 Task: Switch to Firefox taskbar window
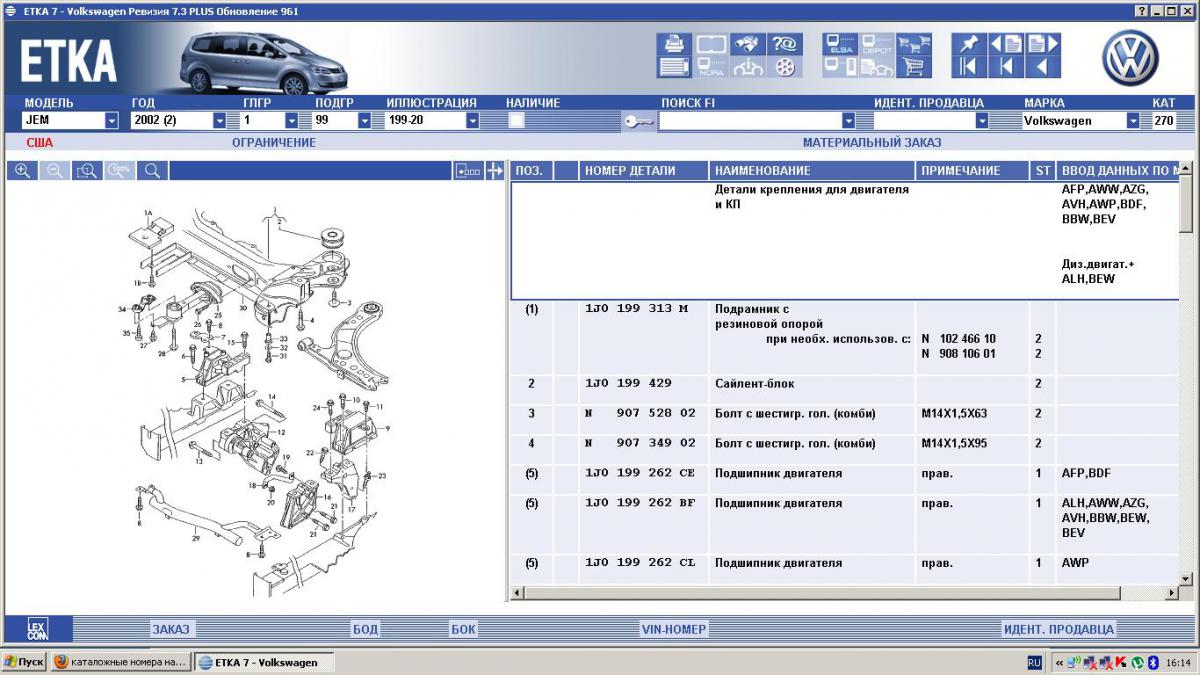120,662
